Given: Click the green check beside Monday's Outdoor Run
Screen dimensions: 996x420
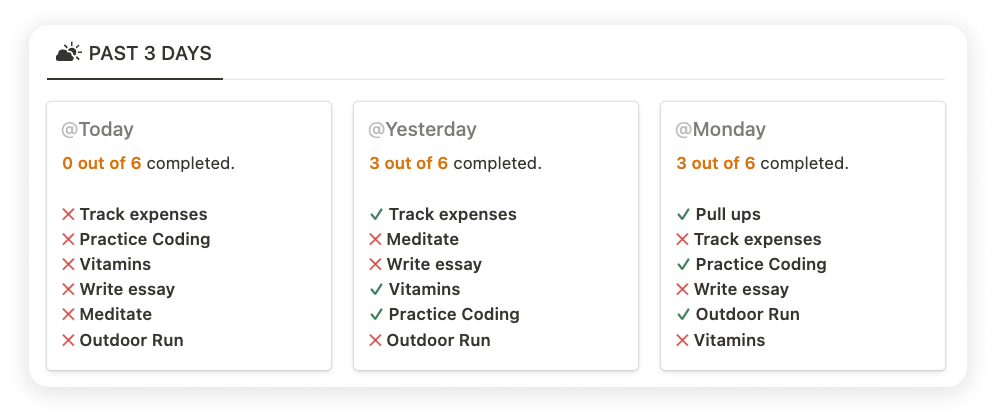Looking at the screenshot, I should click(x=683, y=315).
